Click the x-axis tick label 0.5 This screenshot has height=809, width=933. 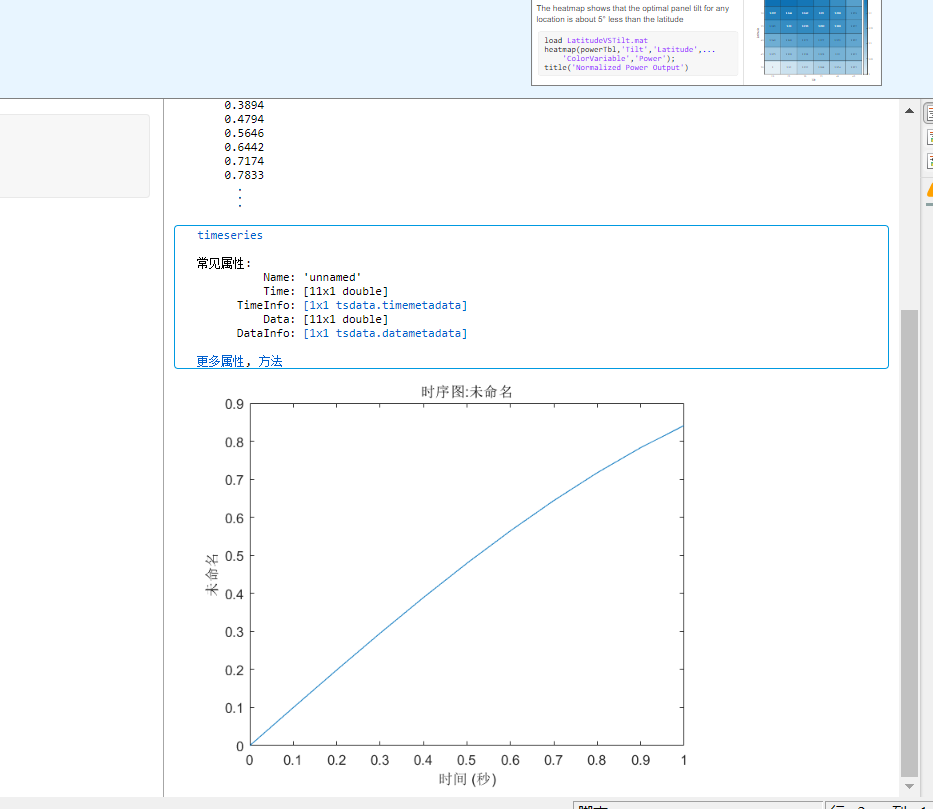point(466,760)
